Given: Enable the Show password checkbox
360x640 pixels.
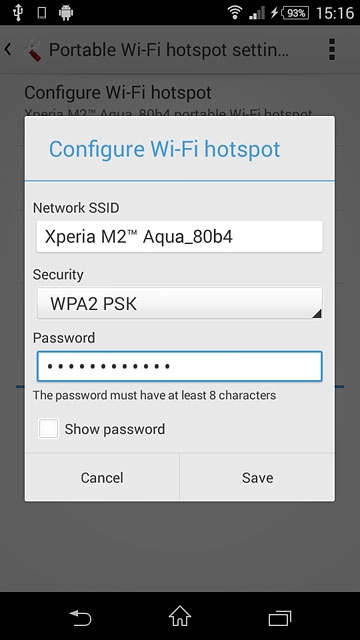Looking at the screenshot, I should click(x=49, y=429).
